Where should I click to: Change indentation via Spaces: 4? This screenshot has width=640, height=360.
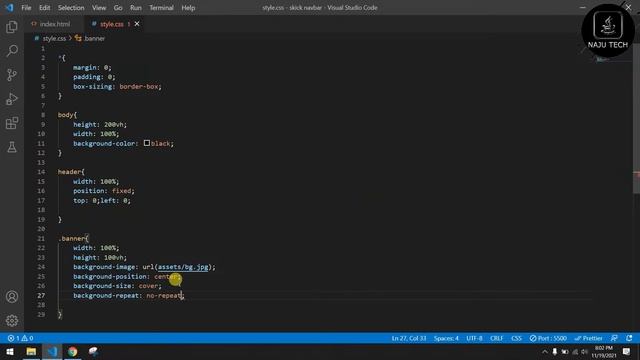click(446, 338)
